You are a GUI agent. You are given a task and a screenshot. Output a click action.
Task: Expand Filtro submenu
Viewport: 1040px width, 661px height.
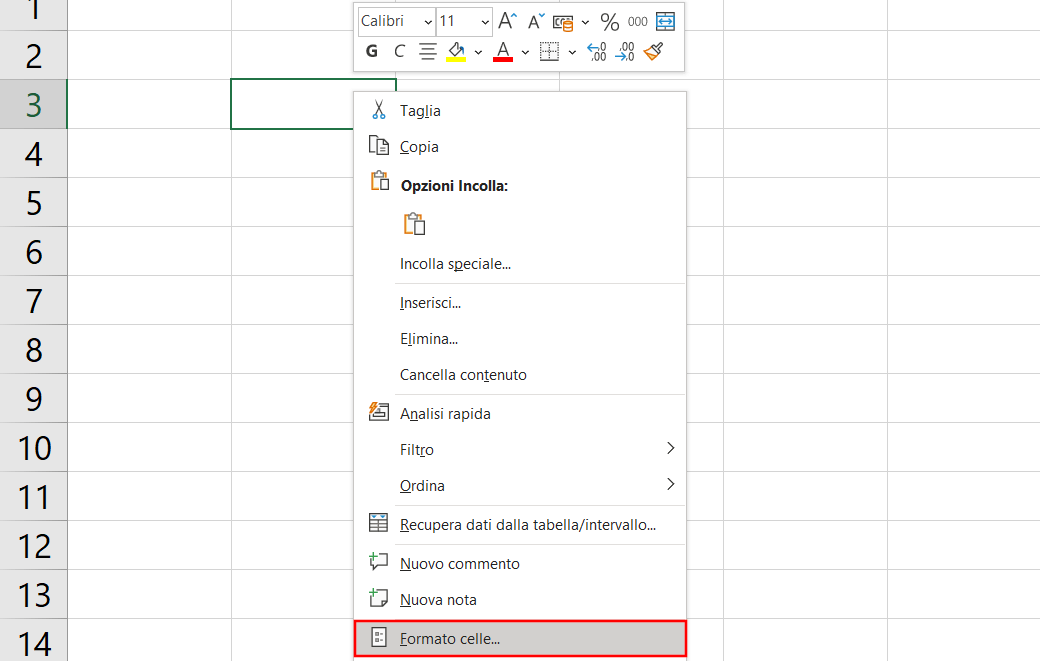520,450
